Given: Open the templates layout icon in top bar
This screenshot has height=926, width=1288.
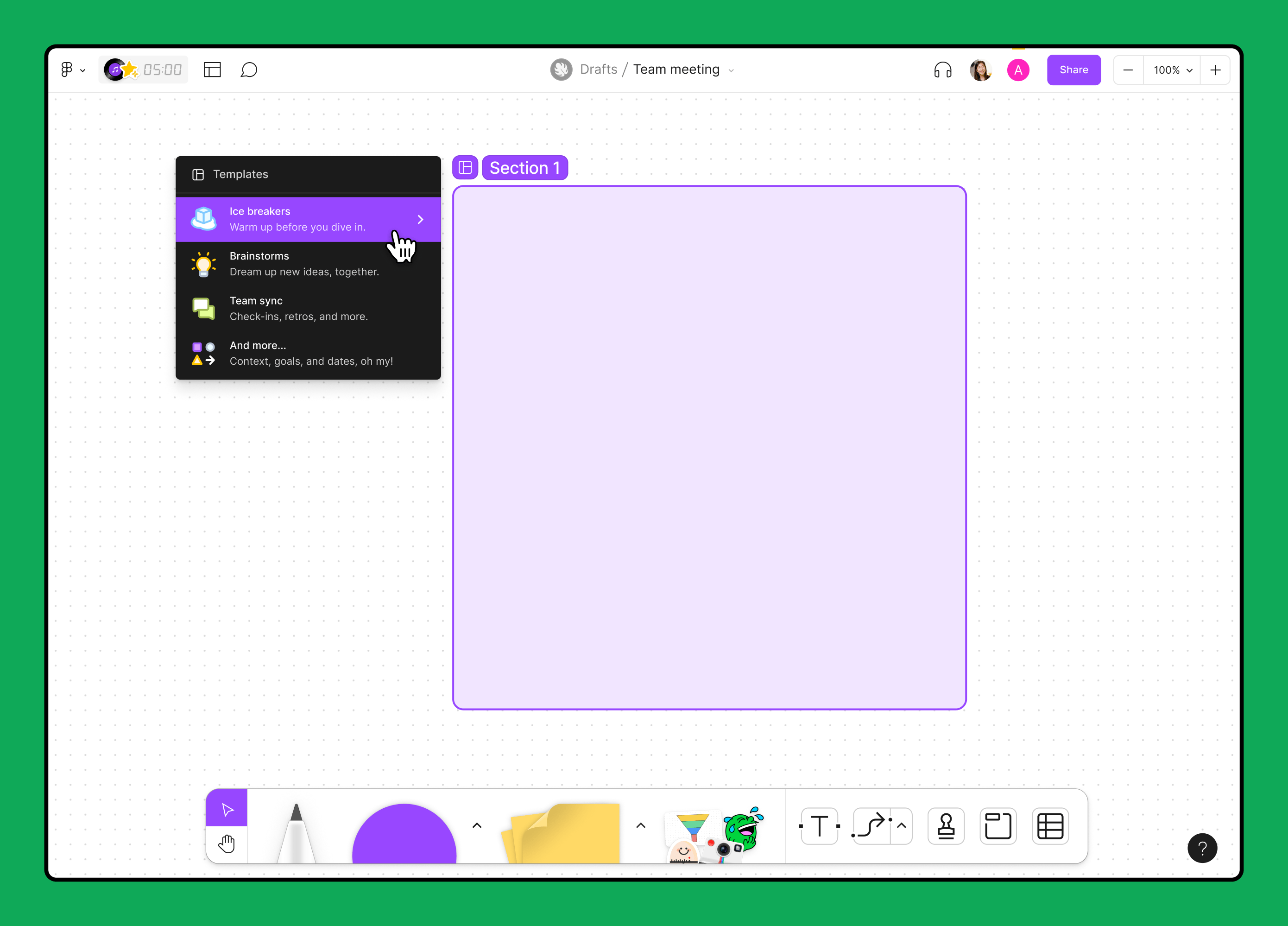Looking at the screenshot, I should point(212,70).
